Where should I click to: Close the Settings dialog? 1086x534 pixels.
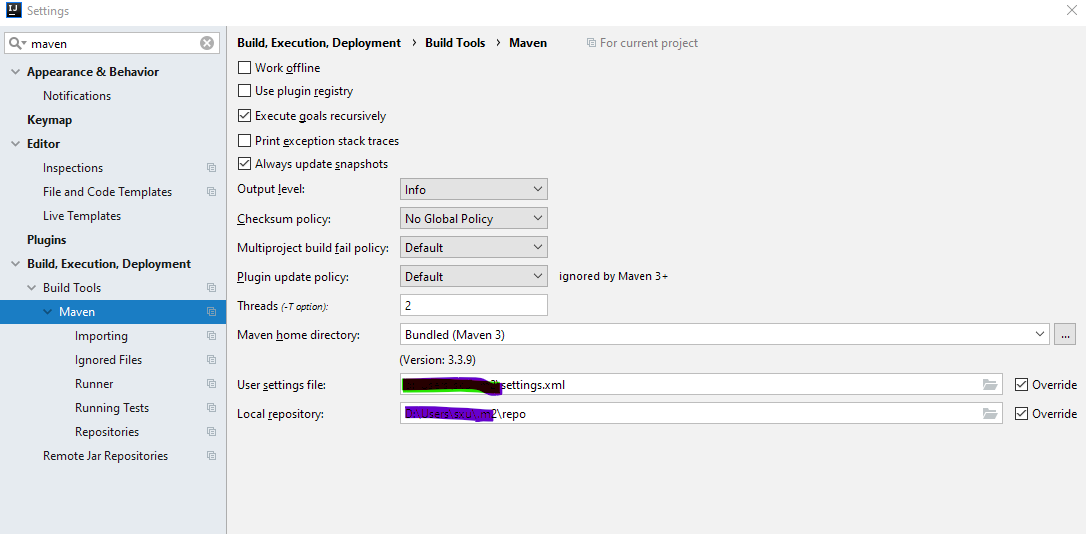1071,10
